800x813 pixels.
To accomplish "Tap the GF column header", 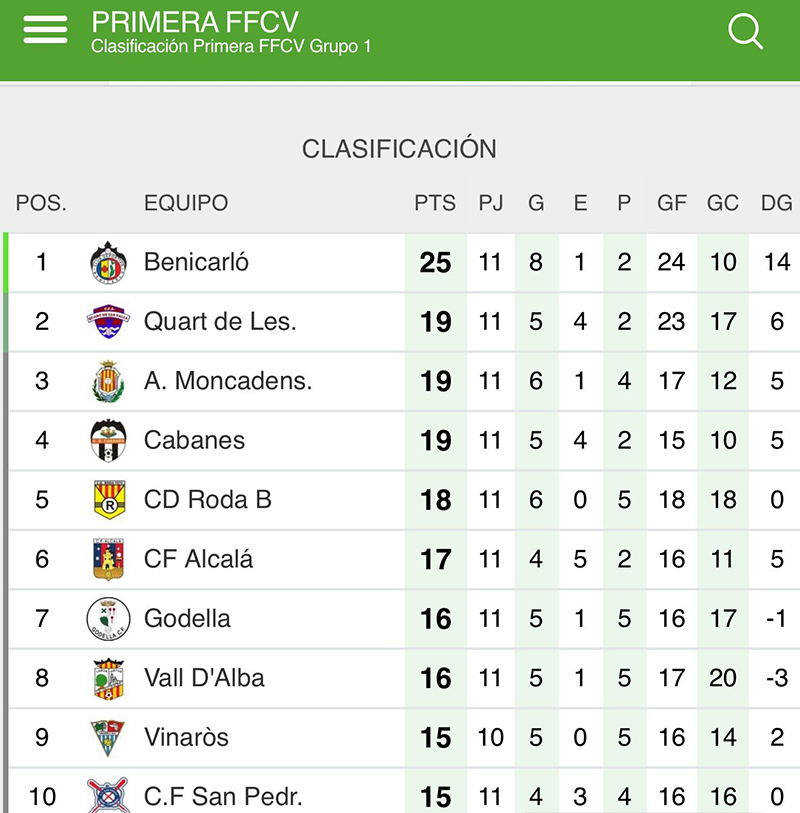I will 672,203.
